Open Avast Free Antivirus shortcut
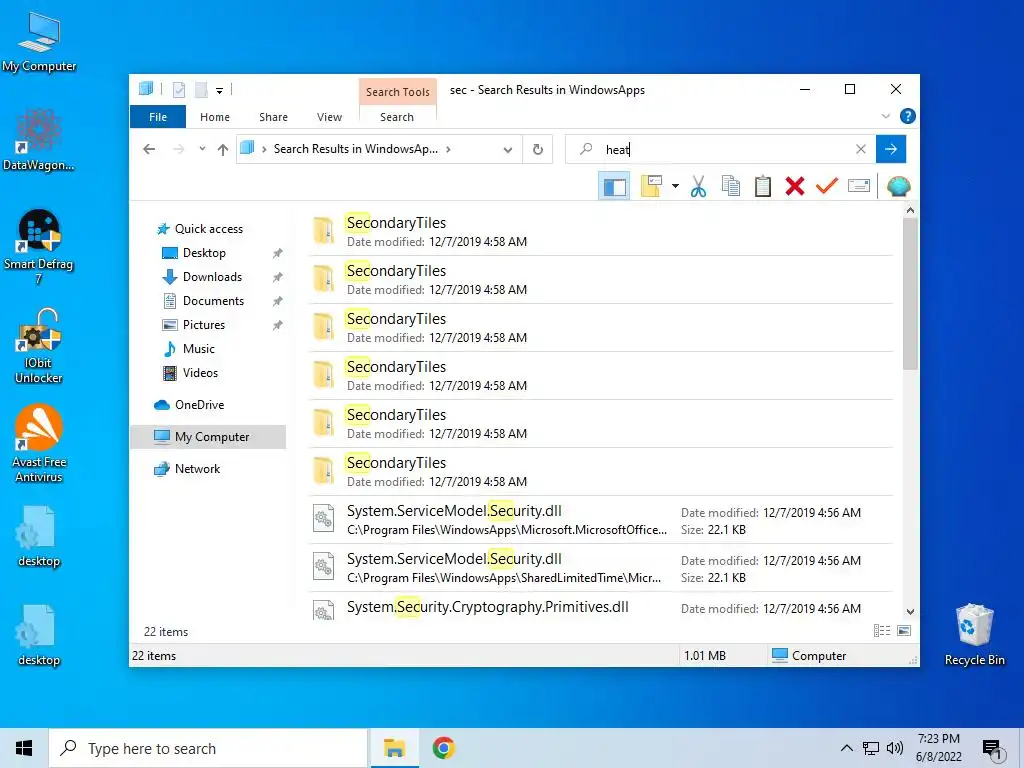 [39, 444]
